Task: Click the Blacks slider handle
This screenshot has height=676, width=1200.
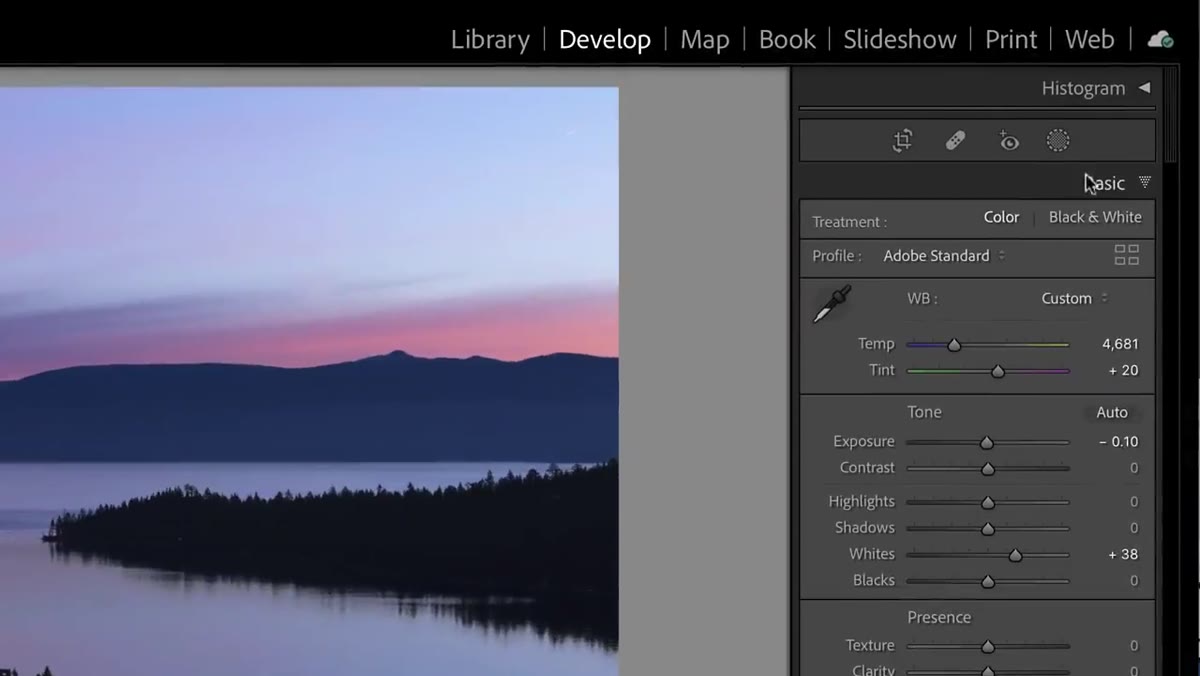Action: coord(988,581)
